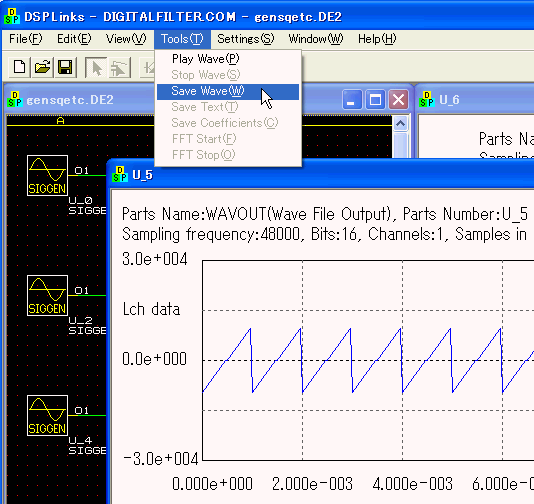Click the U_5 window title bar
The width and height of the screenshot is (534, 504).
[320, 174]
